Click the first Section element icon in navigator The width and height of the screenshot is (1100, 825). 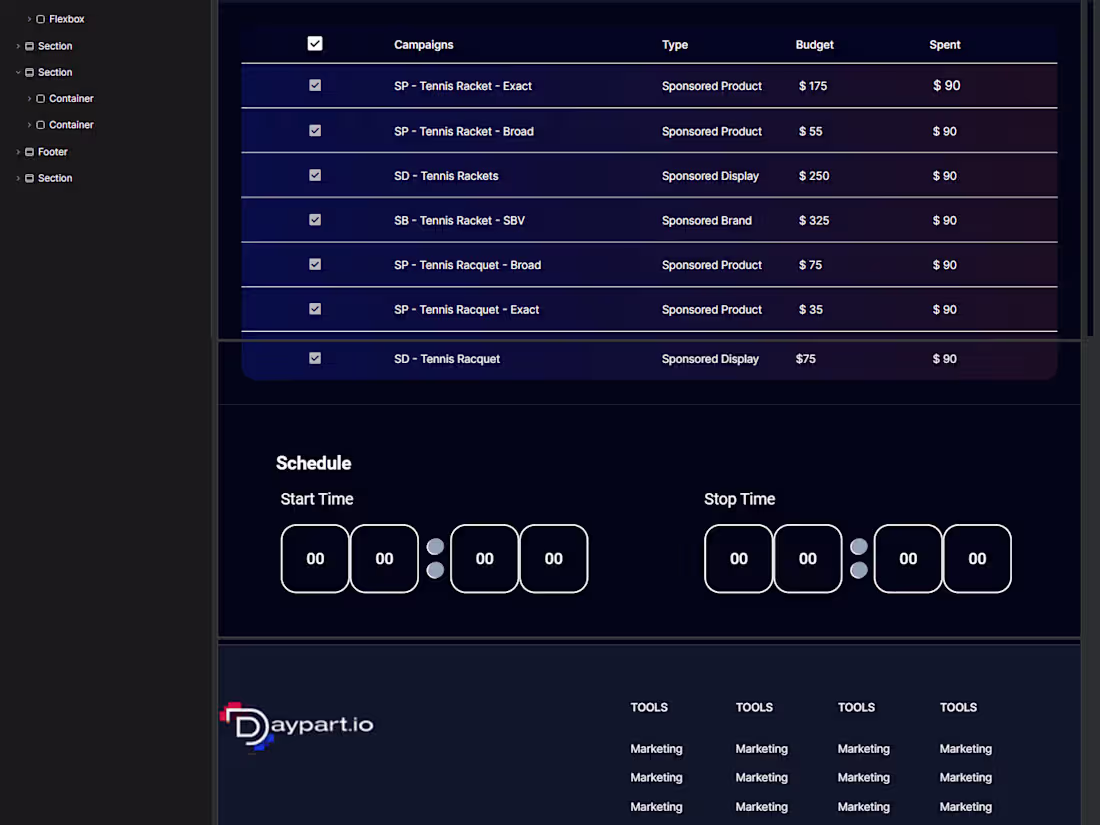30,45
